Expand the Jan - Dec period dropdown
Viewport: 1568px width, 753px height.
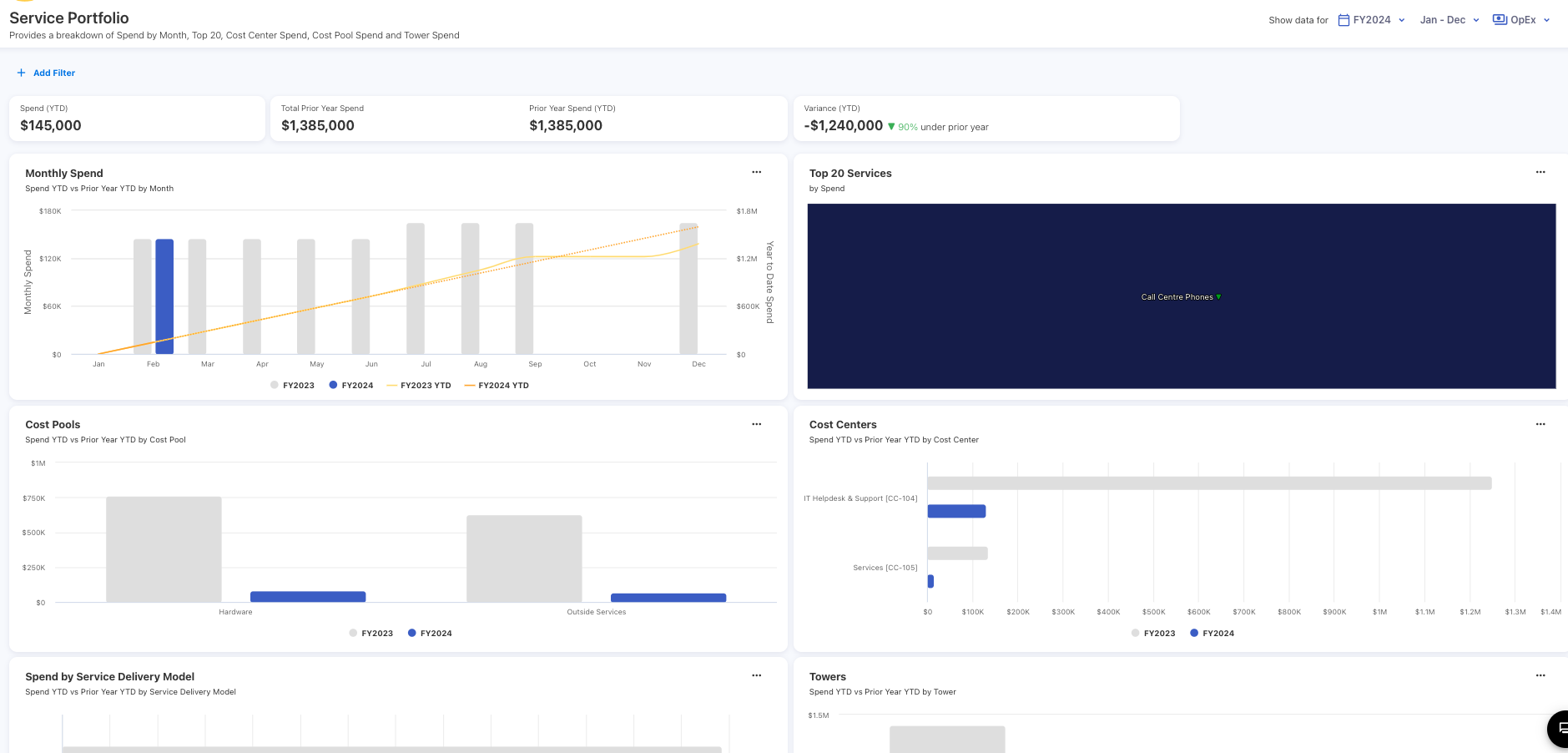click(1450, 20)
